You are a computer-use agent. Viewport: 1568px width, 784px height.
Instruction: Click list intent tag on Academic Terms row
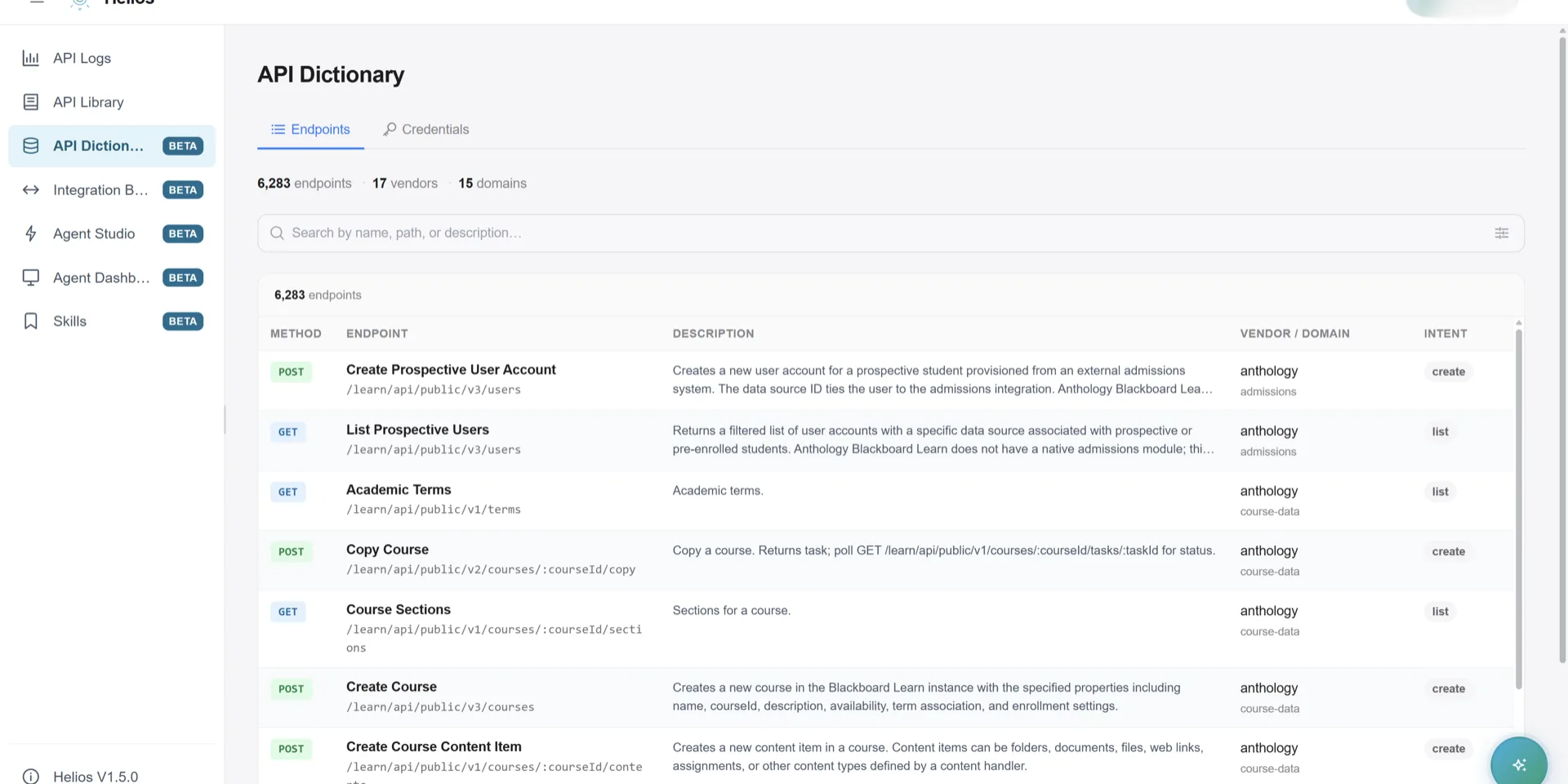point(1440,492)
